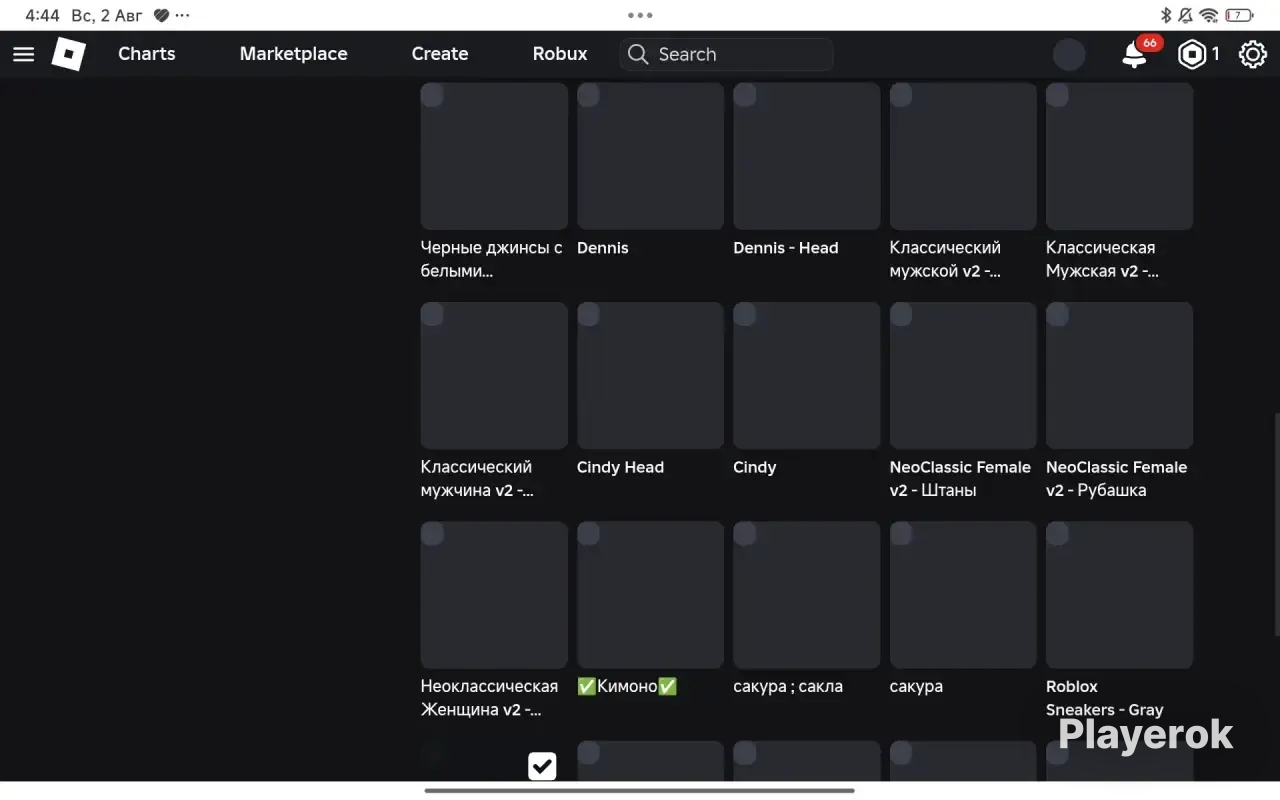Focus the Search field
This screenshot has height=800, width=1280.
pyautogui.click(x=727, y=55)
